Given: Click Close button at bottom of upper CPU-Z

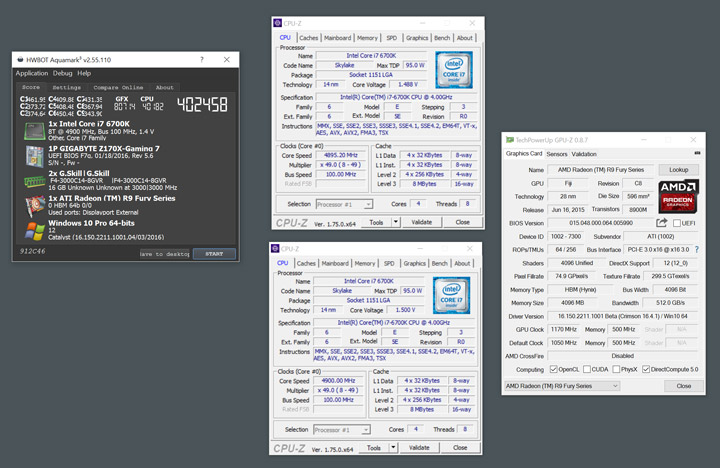Looking at the screenshot, I should [462, 222].
